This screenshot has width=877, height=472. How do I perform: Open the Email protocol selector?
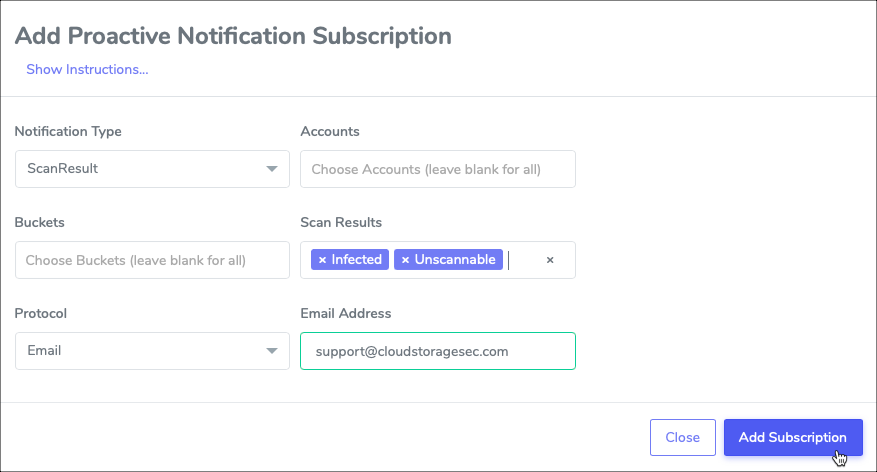tap(152, 351)
